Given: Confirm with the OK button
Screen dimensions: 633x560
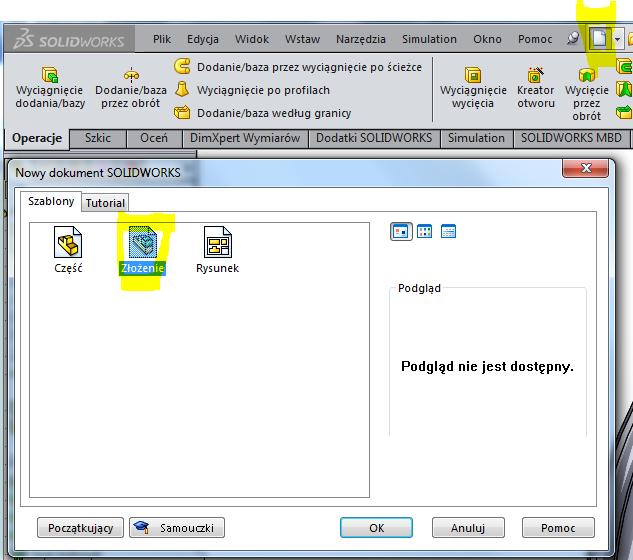Looking at the screenshot, I should click(x=376, y=528).
